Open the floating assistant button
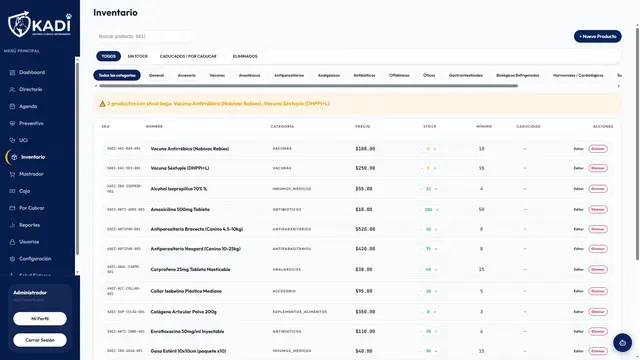Screen dimensions: 640x360 622,343
